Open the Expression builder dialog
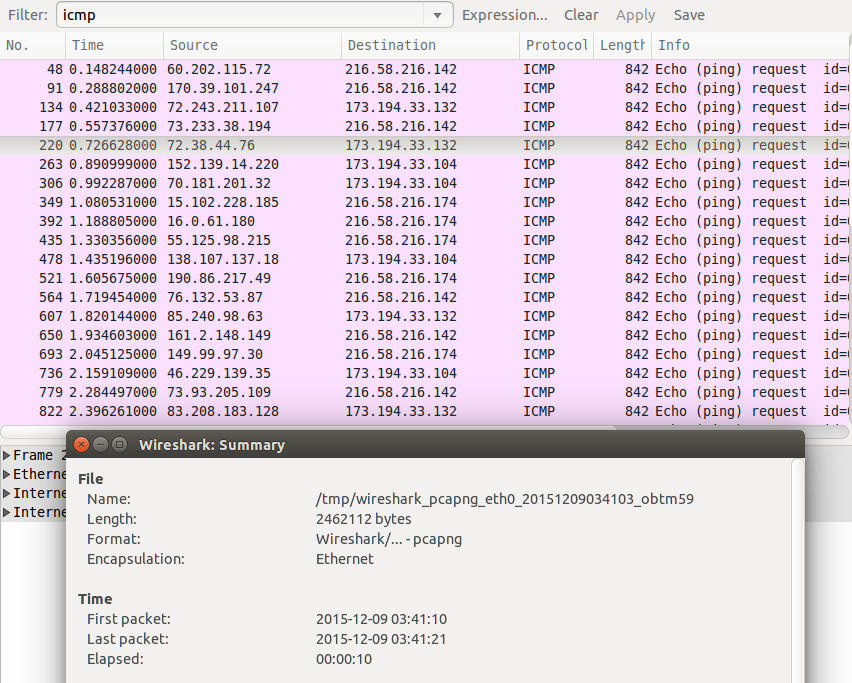This screenshot has width=852, height=683. coord(505,15)
